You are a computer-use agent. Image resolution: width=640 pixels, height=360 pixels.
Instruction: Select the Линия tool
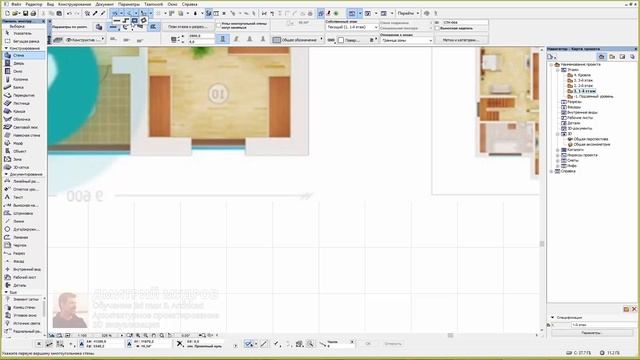click(x=23, y=221)
